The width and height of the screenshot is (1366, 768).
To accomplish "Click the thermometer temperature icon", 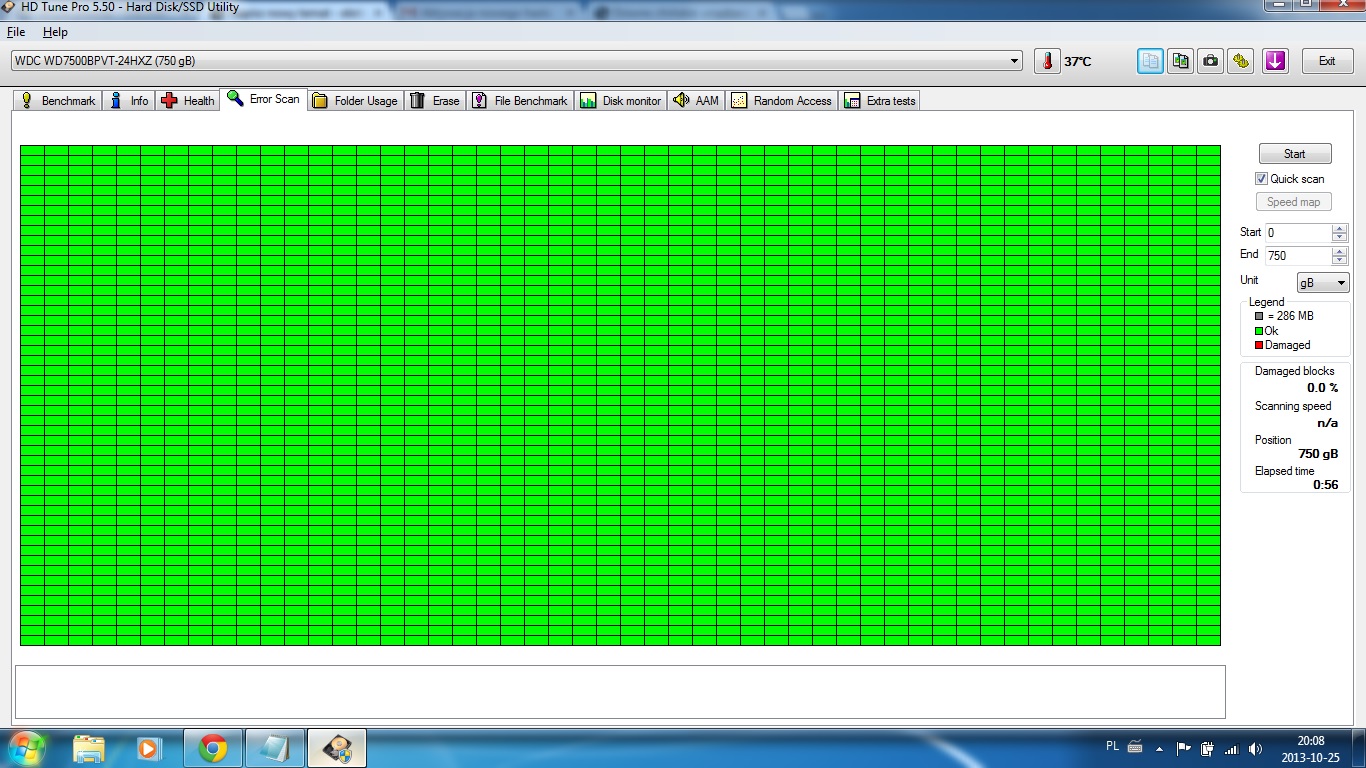I will 1047,61.
